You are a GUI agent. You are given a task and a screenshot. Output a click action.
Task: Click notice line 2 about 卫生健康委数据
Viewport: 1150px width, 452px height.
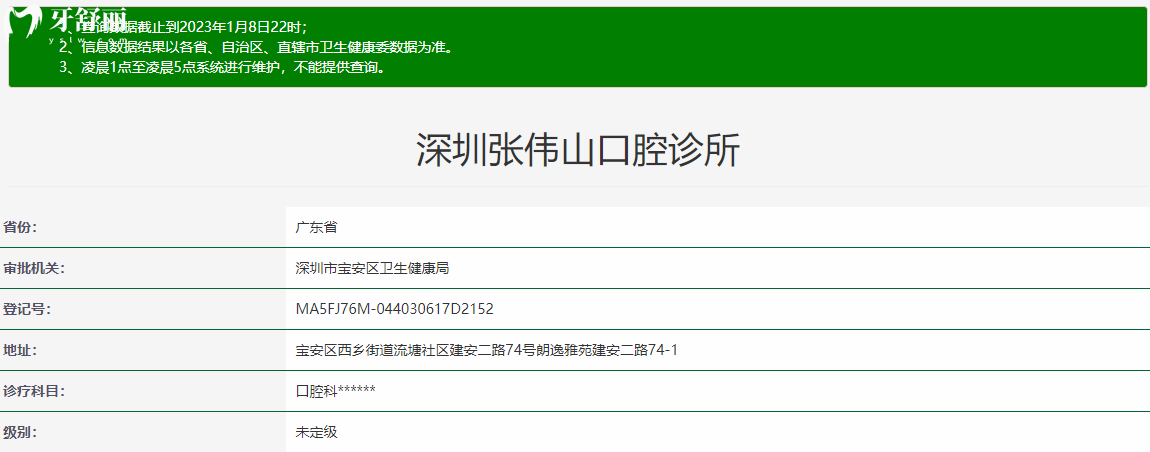coord(256,48)
